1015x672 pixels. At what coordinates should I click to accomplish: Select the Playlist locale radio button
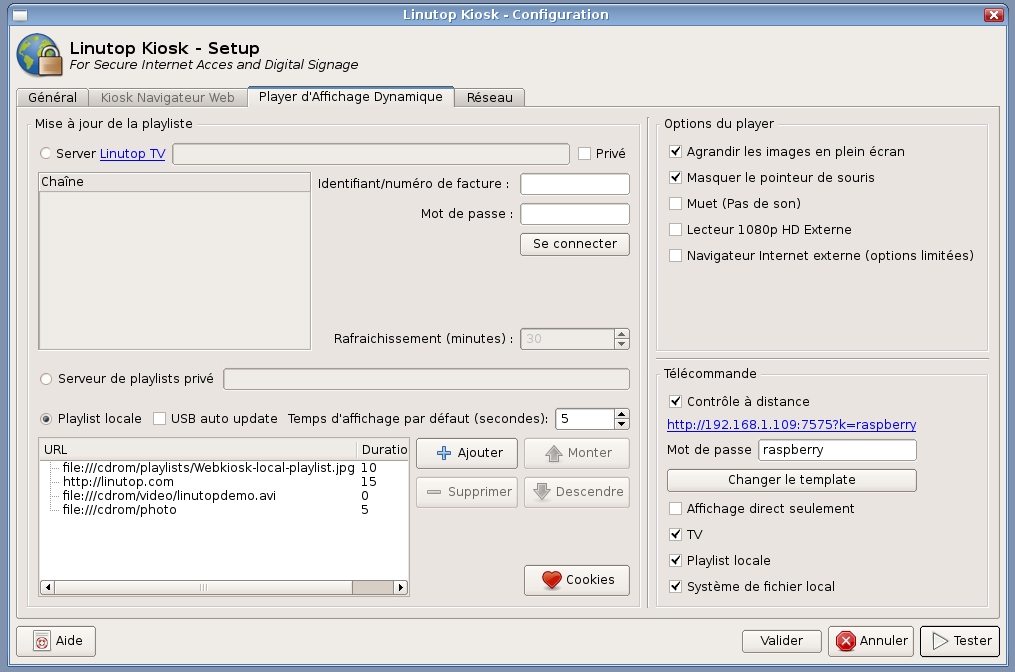pos(46,419)
